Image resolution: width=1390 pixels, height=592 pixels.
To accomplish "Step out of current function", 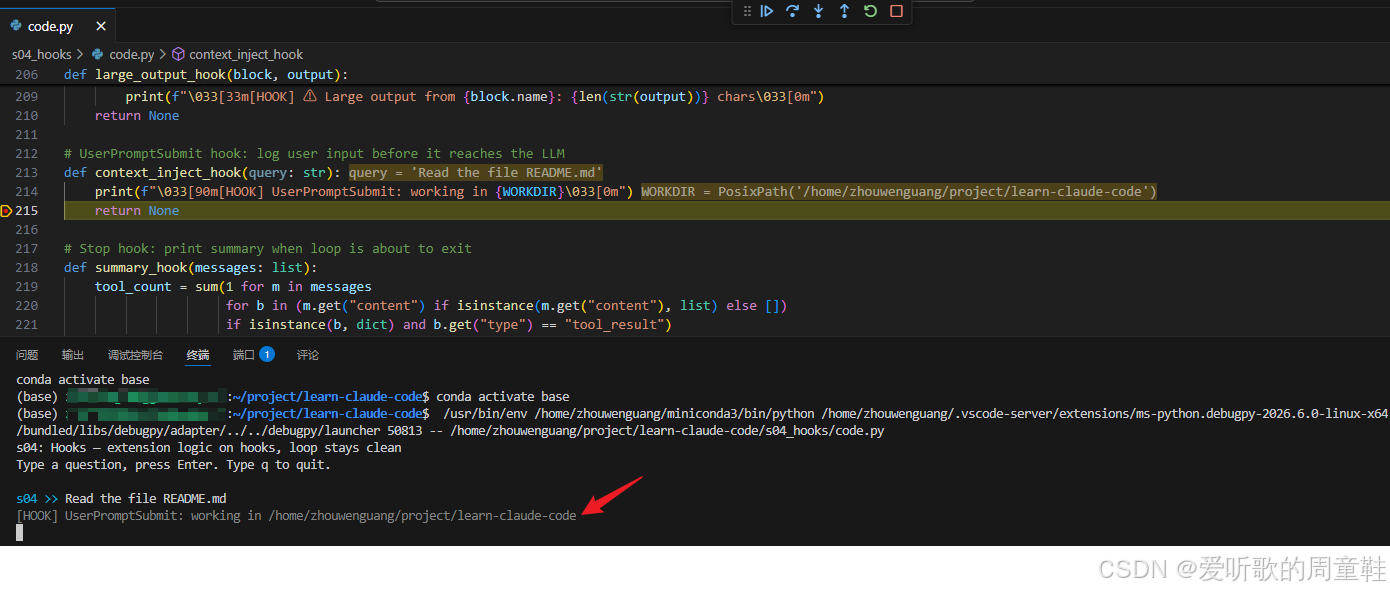I will (x=844, y=11).
